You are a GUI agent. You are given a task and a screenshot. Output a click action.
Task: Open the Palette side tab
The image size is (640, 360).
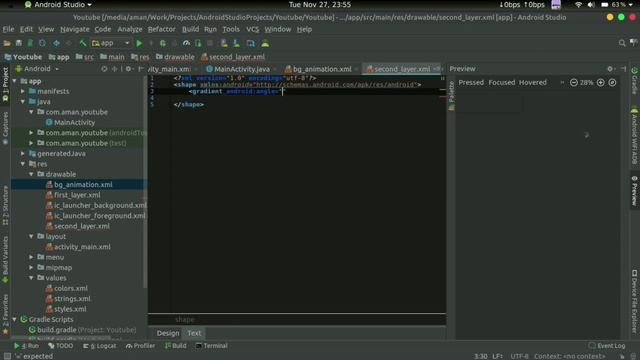click(451, 95)
